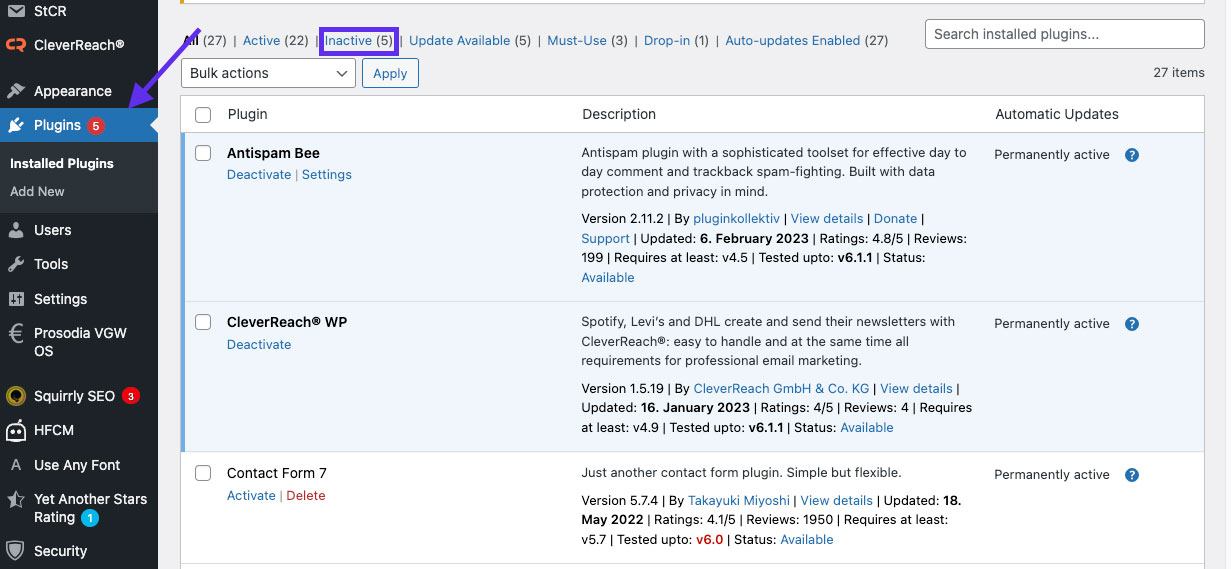Activate the Contact Form 7 plugin
This screenshot has height=569, width=1231.
tap(251, 496)
